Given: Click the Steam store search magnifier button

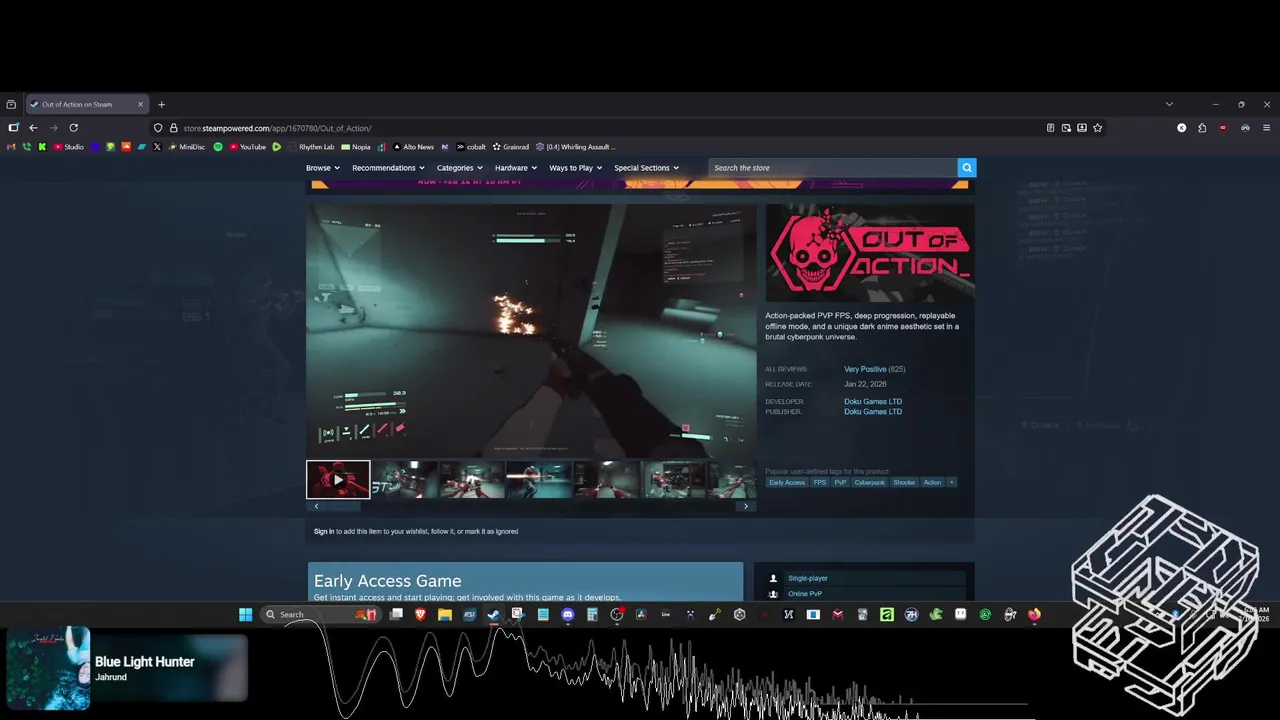Looking at the screenshot, I should click(966, 168).
